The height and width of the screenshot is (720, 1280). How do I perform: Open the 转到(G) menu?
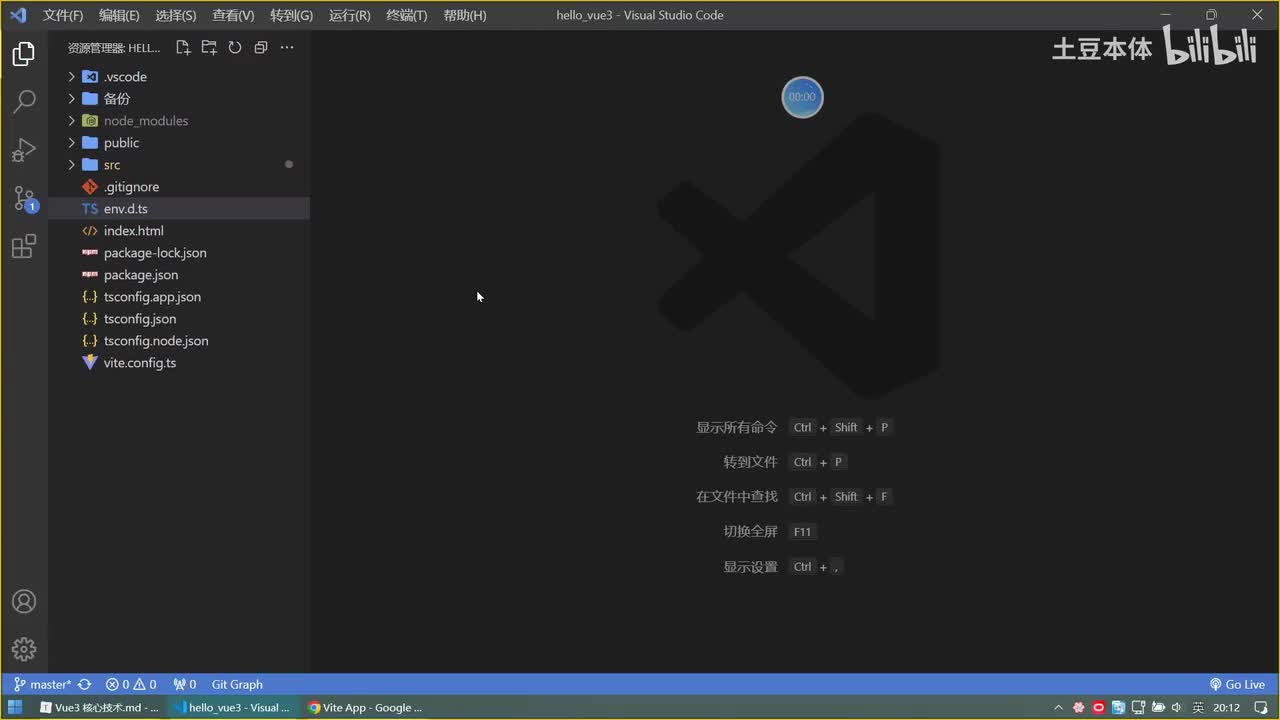pyautogui.click(x=291, y=15)
